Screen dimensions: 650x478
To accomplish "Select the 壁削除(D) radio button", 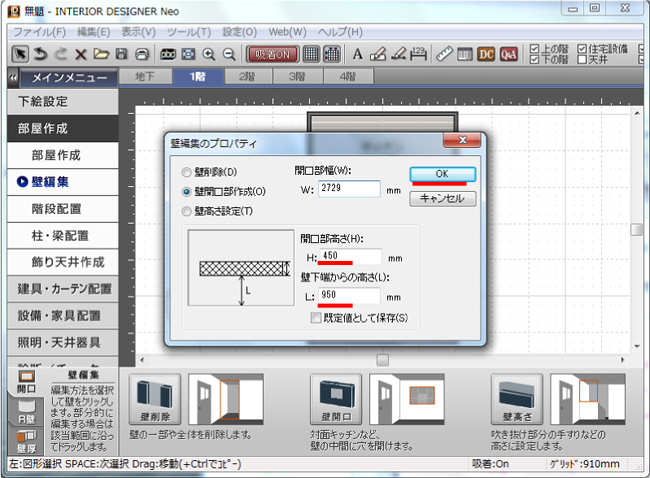I will coord(185,172).
